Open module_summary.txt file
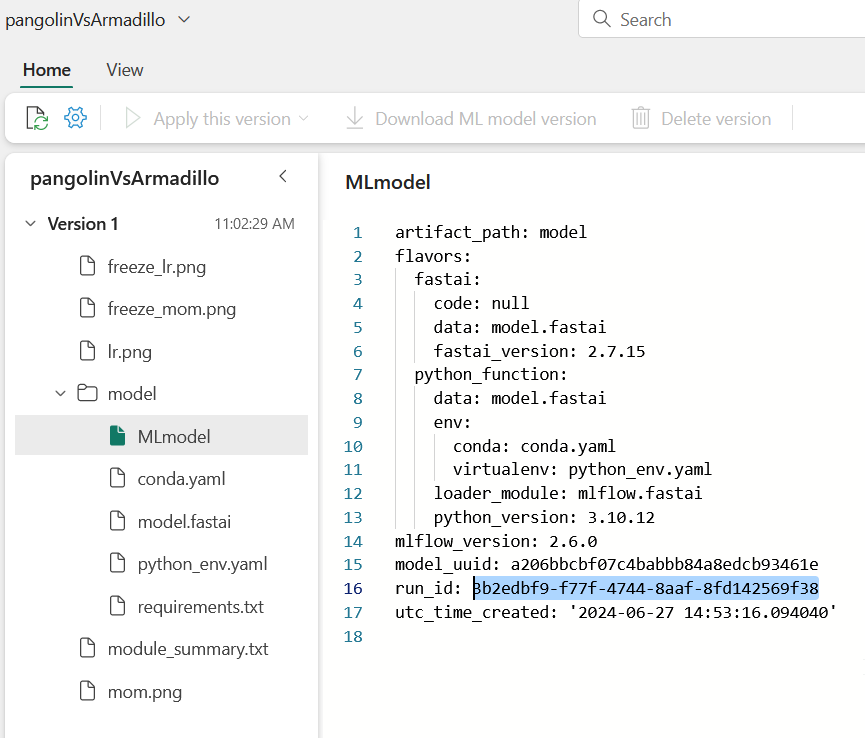Image resolution: width=865 pixels, height=738 pixels. (x=188, y=649)
